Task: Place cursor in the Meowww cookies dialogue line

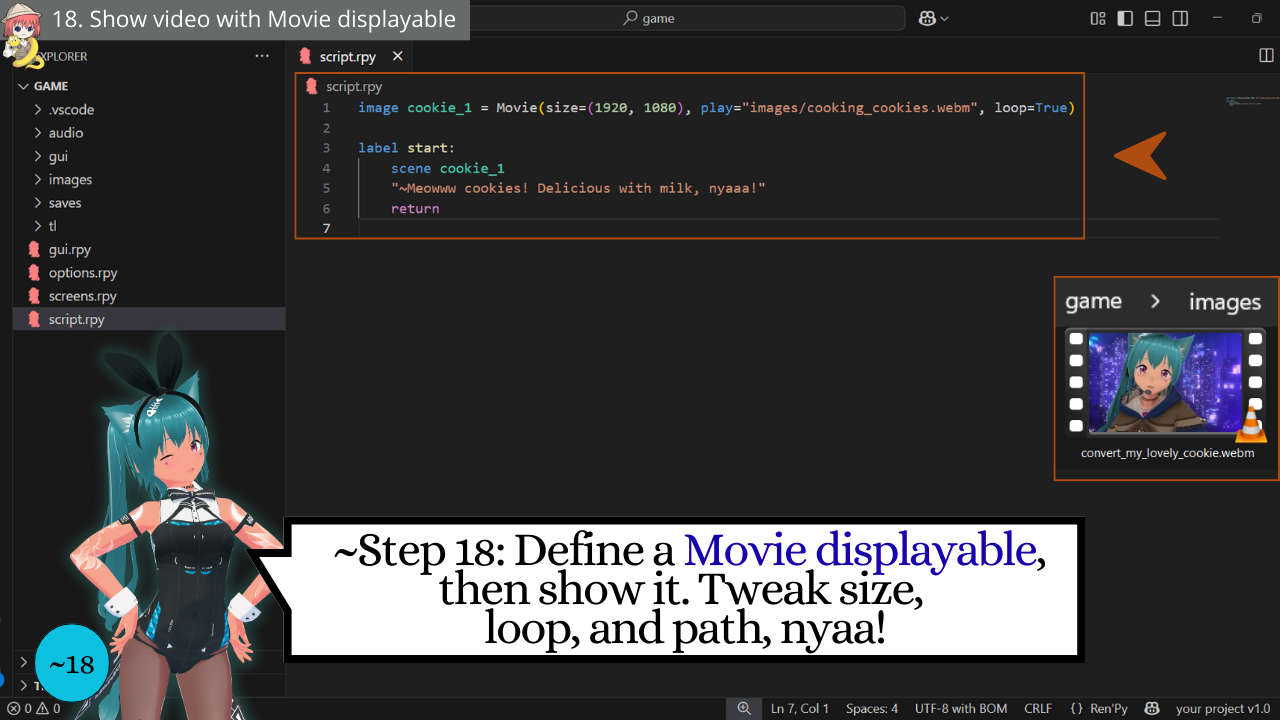Action: click(578, 188)
